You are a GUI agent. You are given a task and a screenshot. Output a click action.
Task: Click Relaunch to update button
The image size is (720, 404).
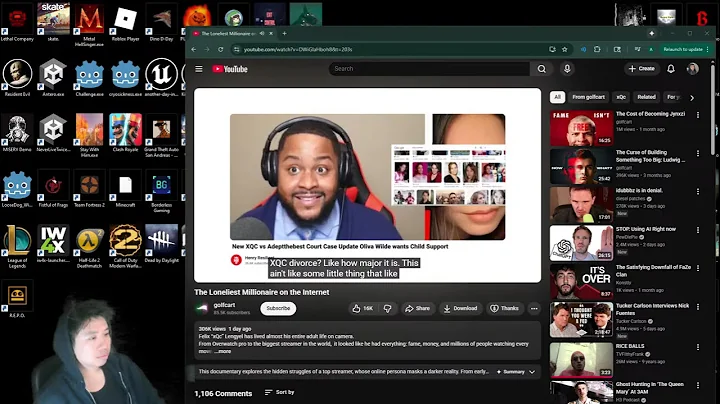pos(683,49)
